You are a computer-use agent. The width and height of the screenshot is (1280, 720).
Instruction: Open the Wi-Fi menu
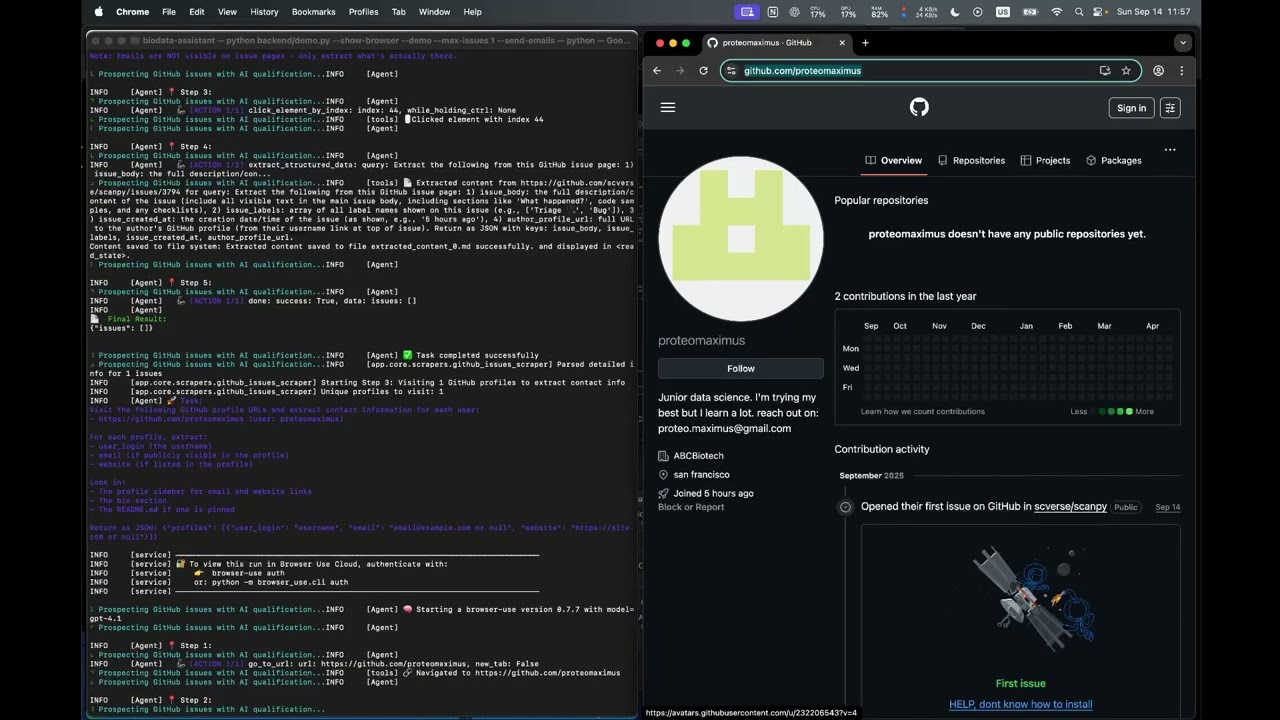click(1057, 12)
